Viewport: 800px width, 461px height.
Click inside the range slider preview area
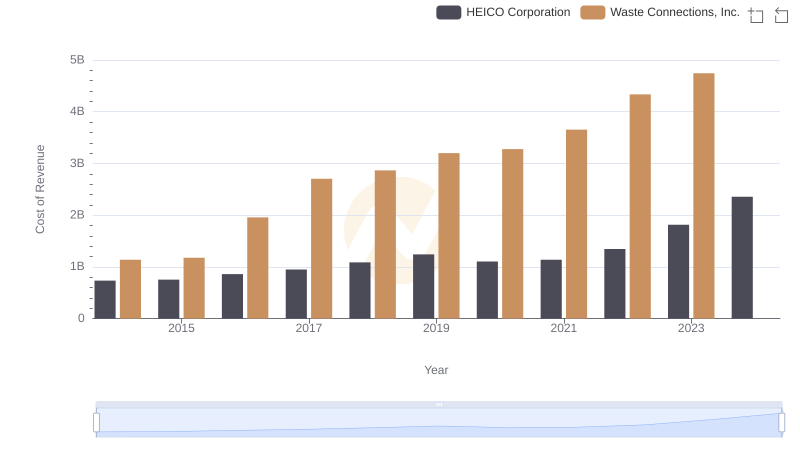pos(439,423)
